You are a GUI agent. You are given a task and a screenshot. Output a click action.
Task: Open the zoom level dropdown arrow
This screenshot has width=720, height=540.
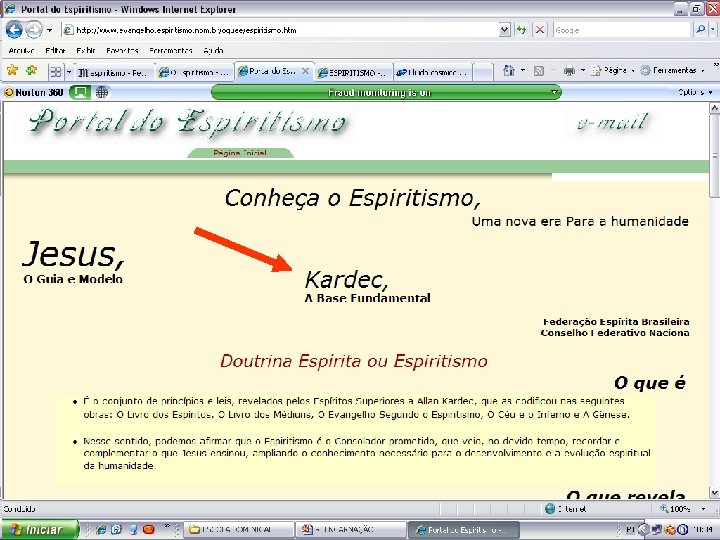point(703,509)
